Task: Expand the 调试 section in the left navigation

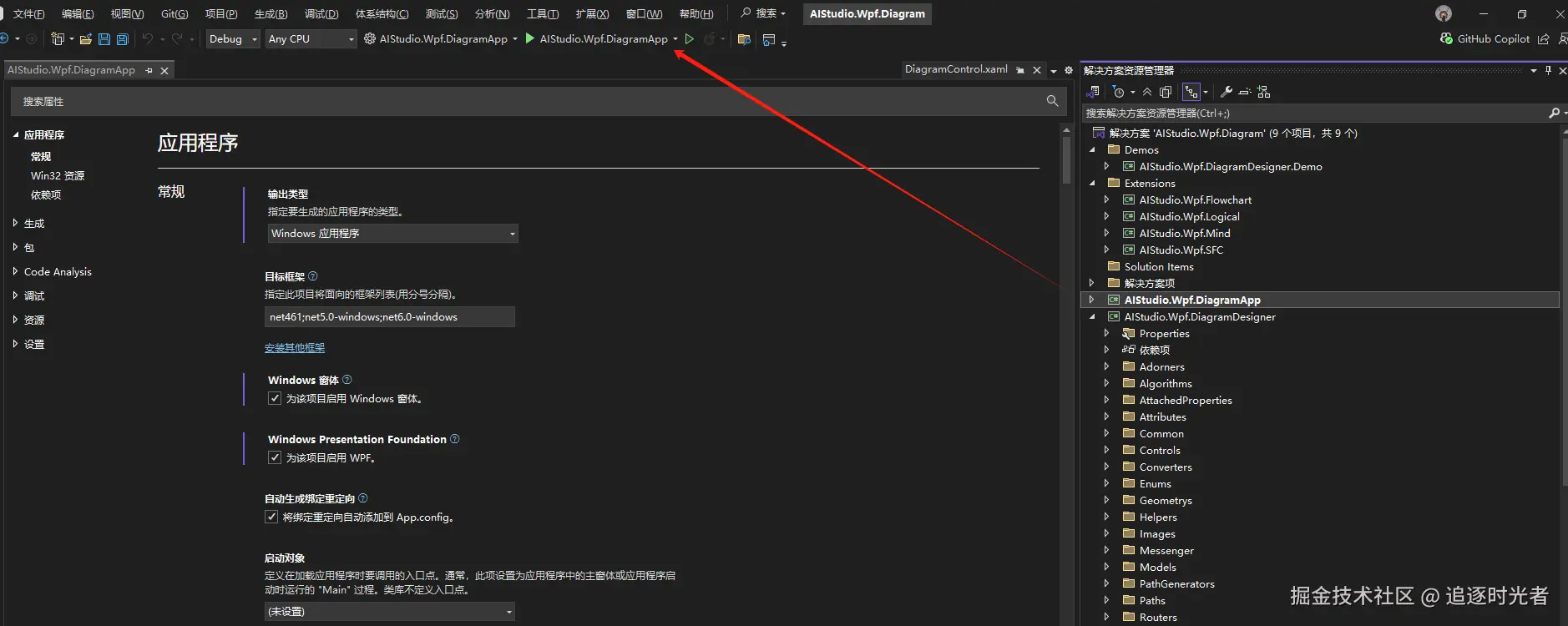Action: tap(15, 295)
